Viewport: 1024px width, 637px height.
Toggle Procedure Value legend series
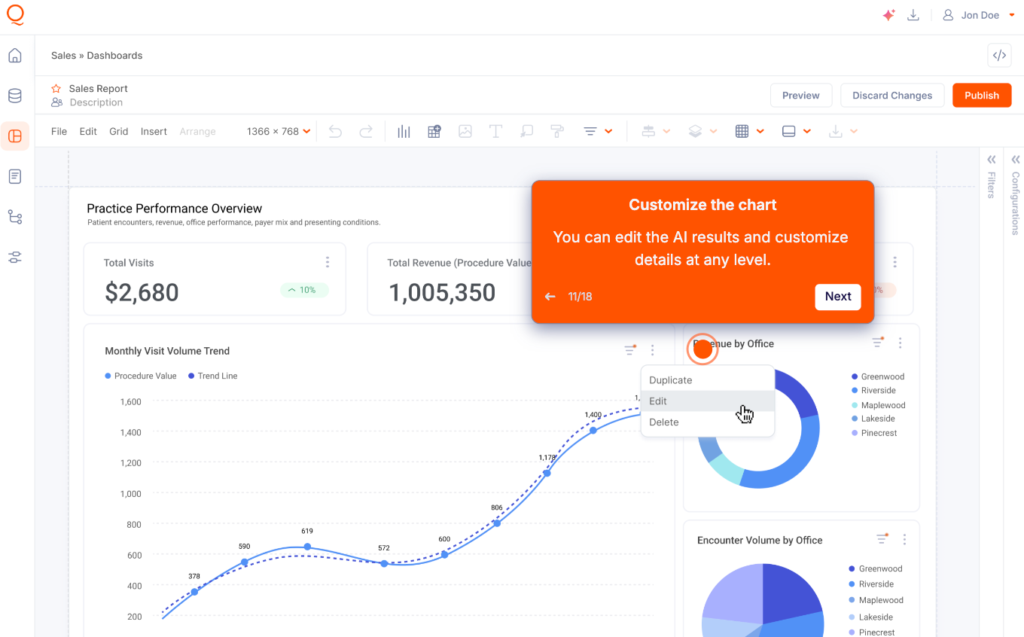point(140,376)
